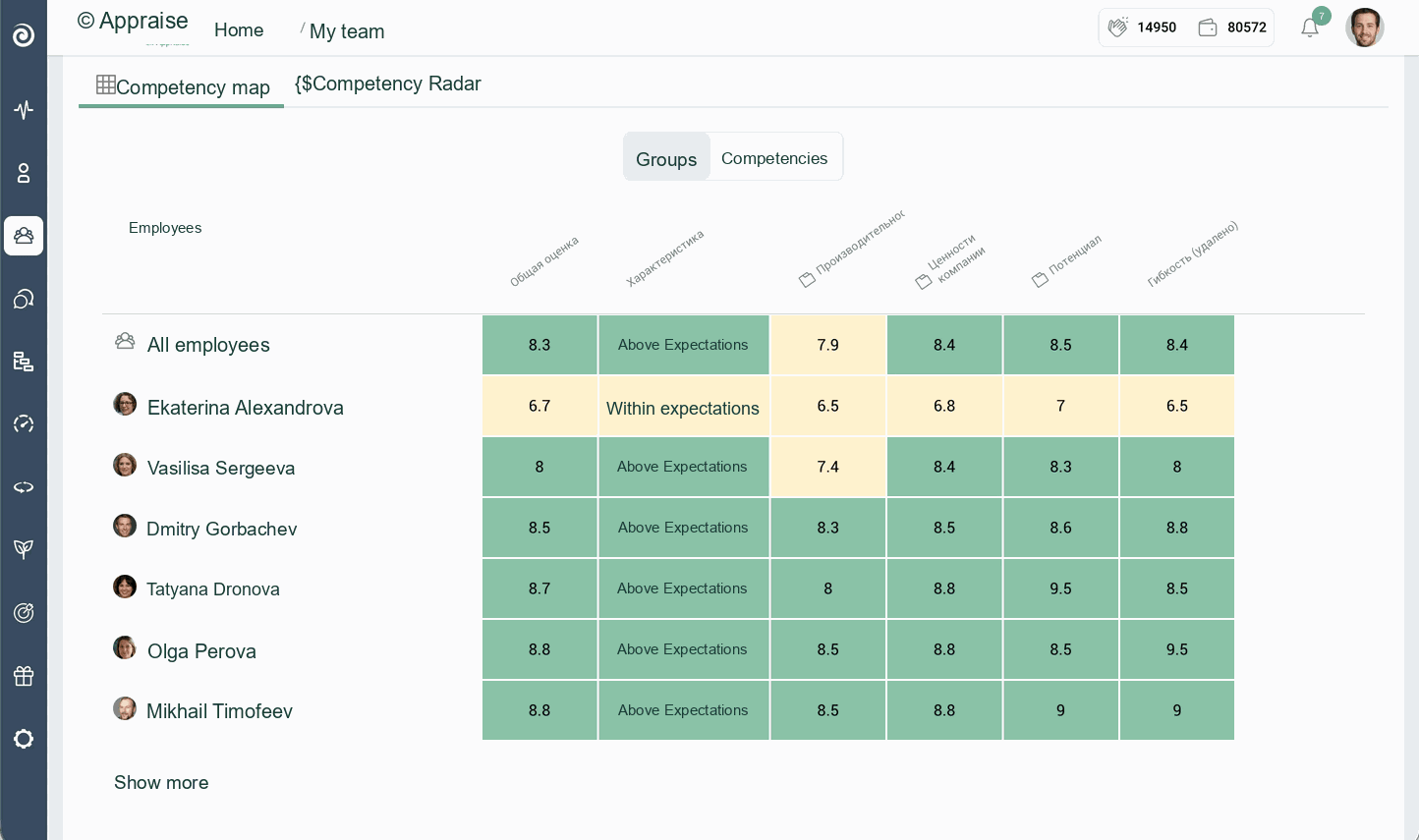1419x840 pixels.
Task: Open the circular arrows cycle sidebar icon
Action: [24, 487]
